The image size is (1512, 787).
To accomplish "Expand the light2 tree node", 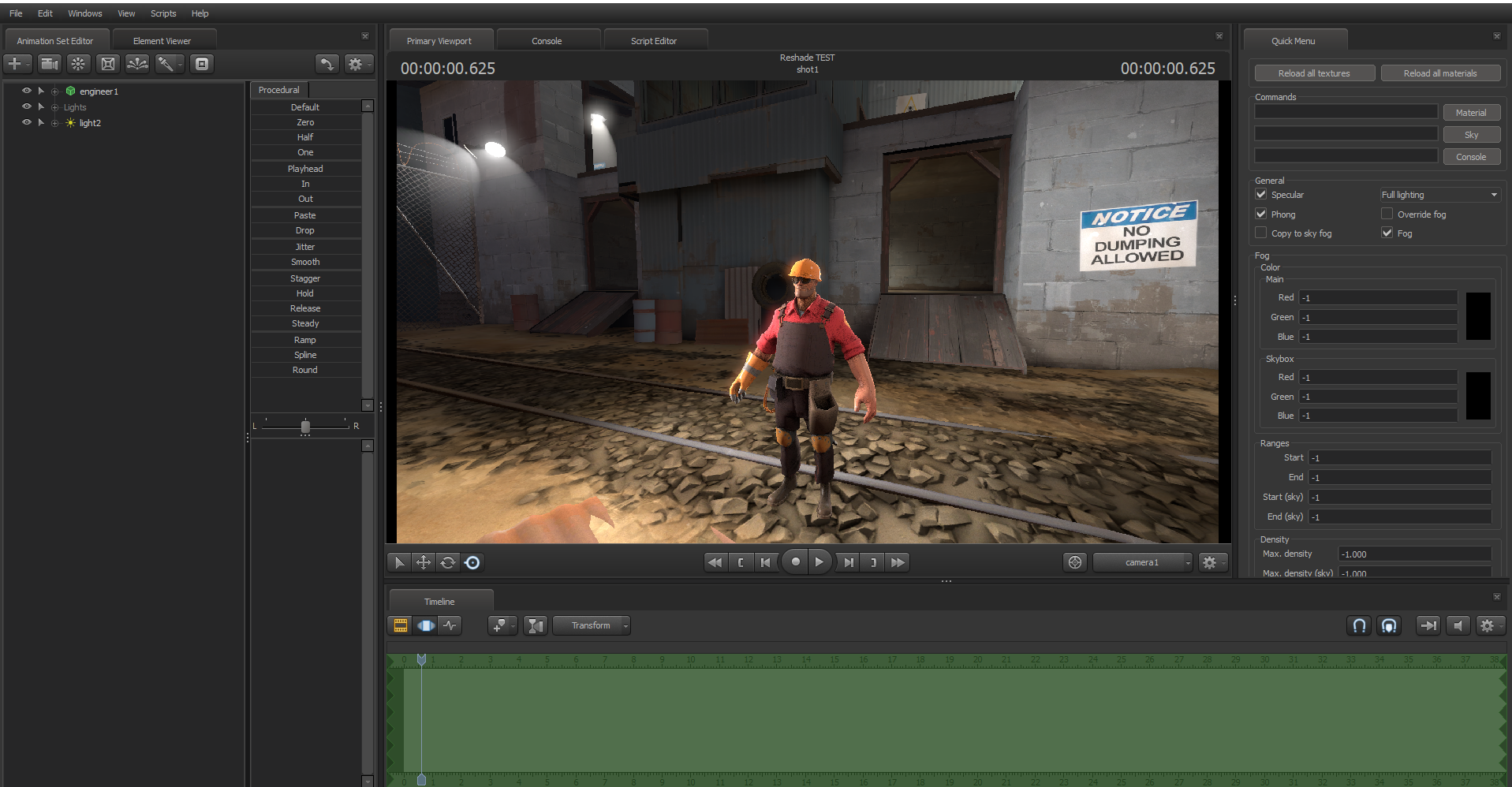I will tap(55, 123).
